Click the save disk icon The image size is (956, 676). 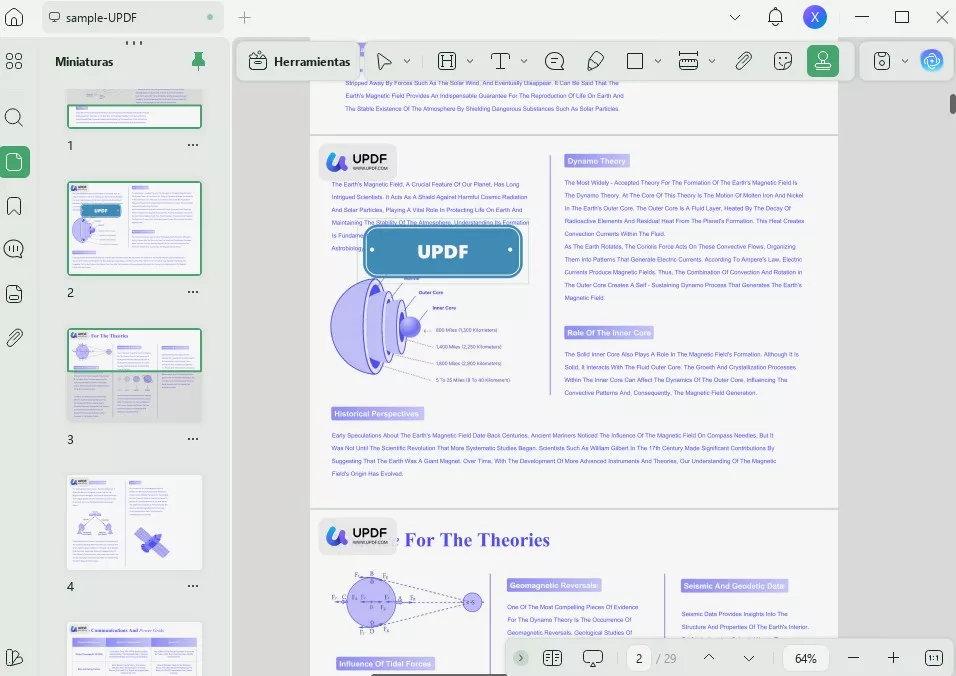pyautogui.click(x=882, y=61)
